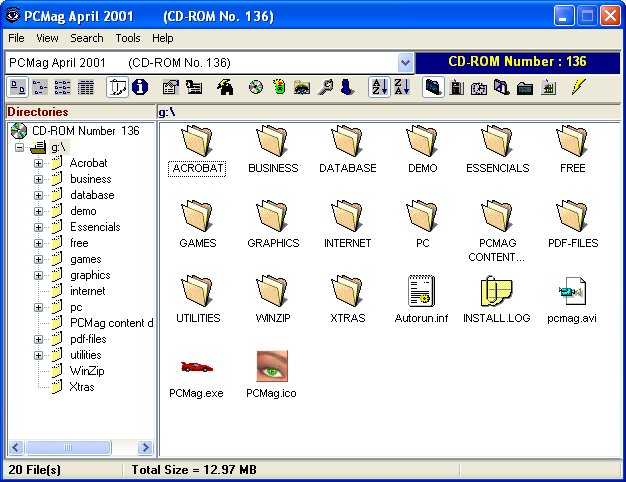626x482 pixels.
Task: Click the horizontal scrollbar thumb
Action: point(68,447)
